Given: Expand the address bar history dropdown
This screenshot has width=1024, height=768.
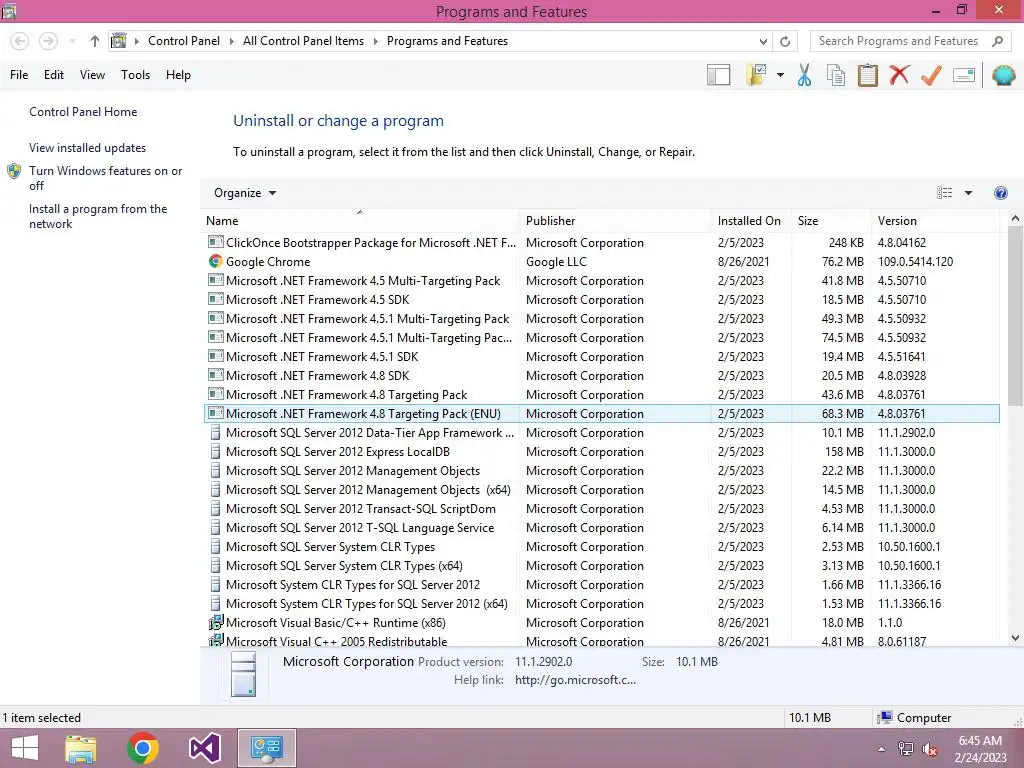Looking at the screenshot, I should 763,41.
